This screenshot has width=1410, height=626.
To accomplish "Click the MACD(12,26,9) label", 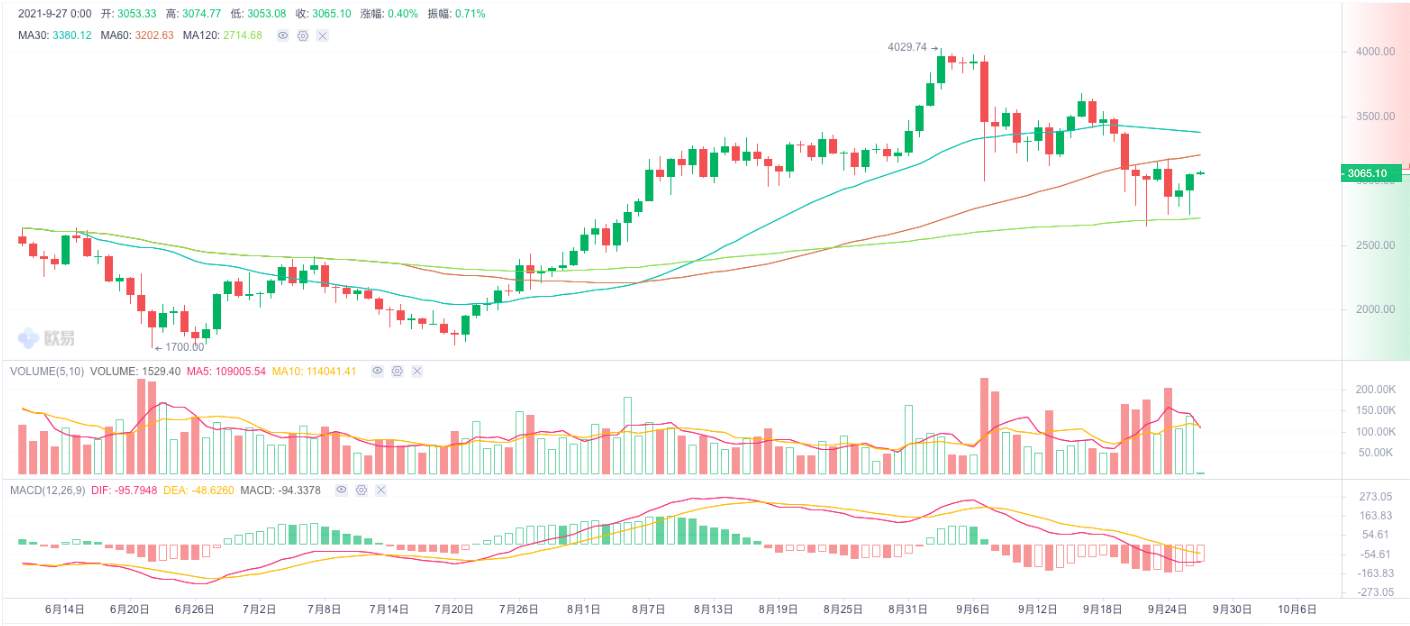I will click(x=47, y=490).
